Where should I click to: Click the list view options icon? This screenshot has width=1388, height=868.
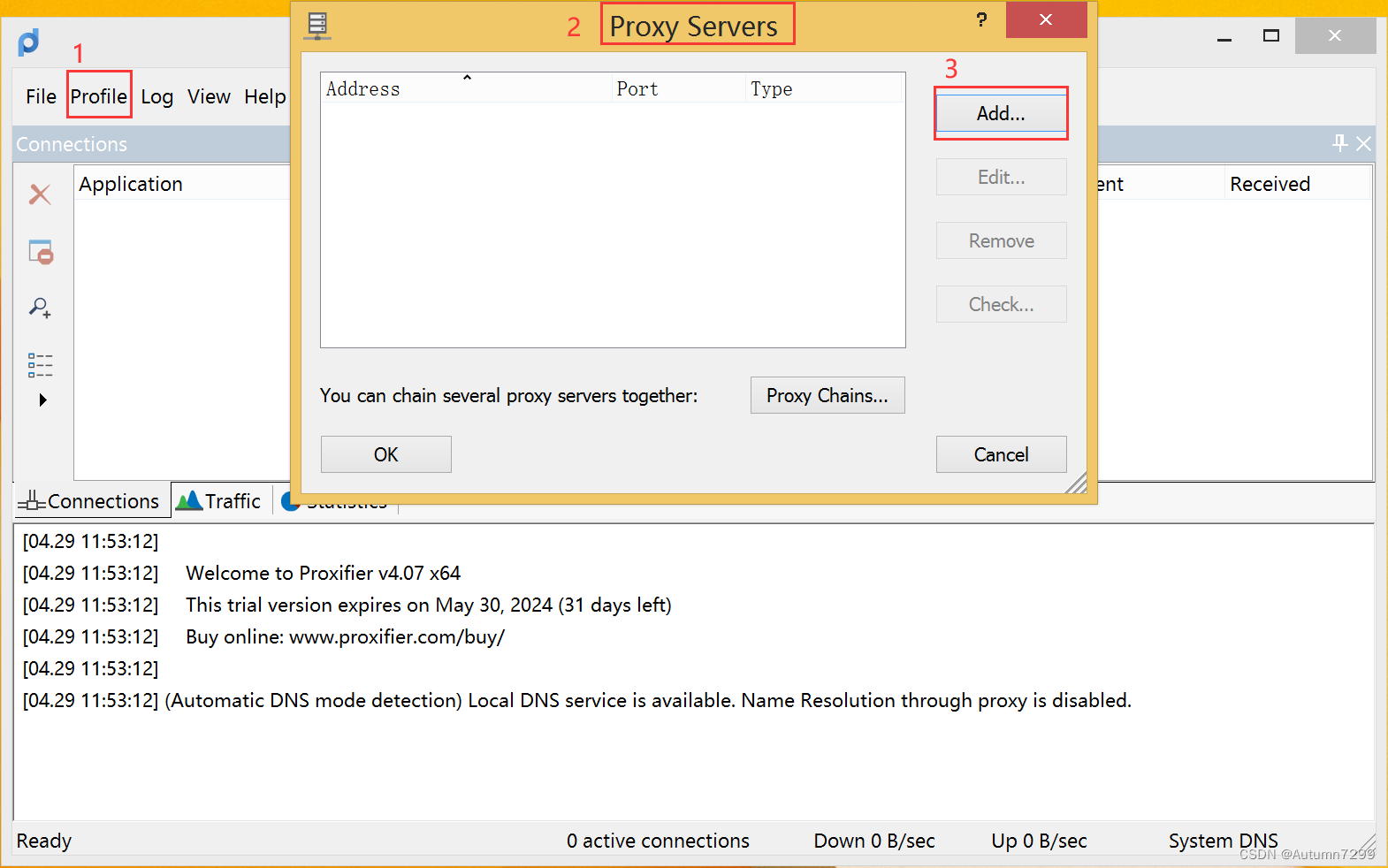(x=40, y=365)
